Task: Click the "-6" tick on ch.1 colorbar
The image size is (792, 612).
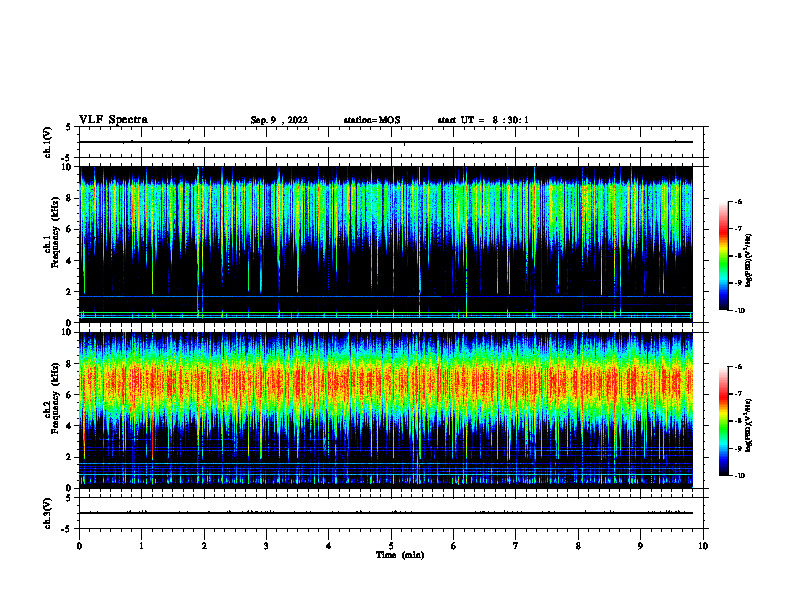Action: click(x=739, y=201)
